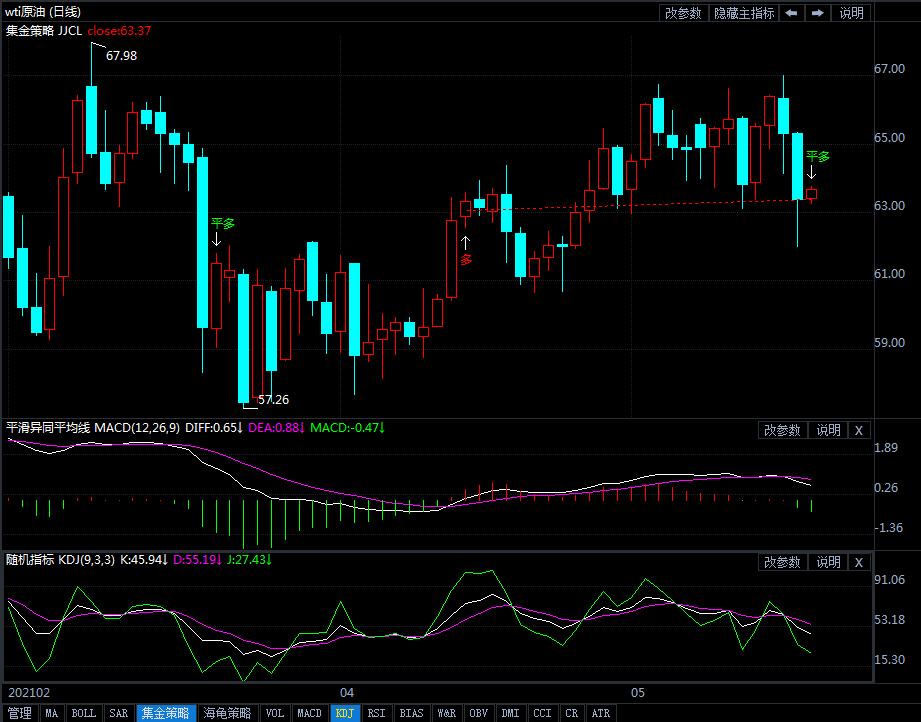Toggle 隐藏主指标 to hide main indicator
The image size is (921, 722).
[x=744, y=13]
